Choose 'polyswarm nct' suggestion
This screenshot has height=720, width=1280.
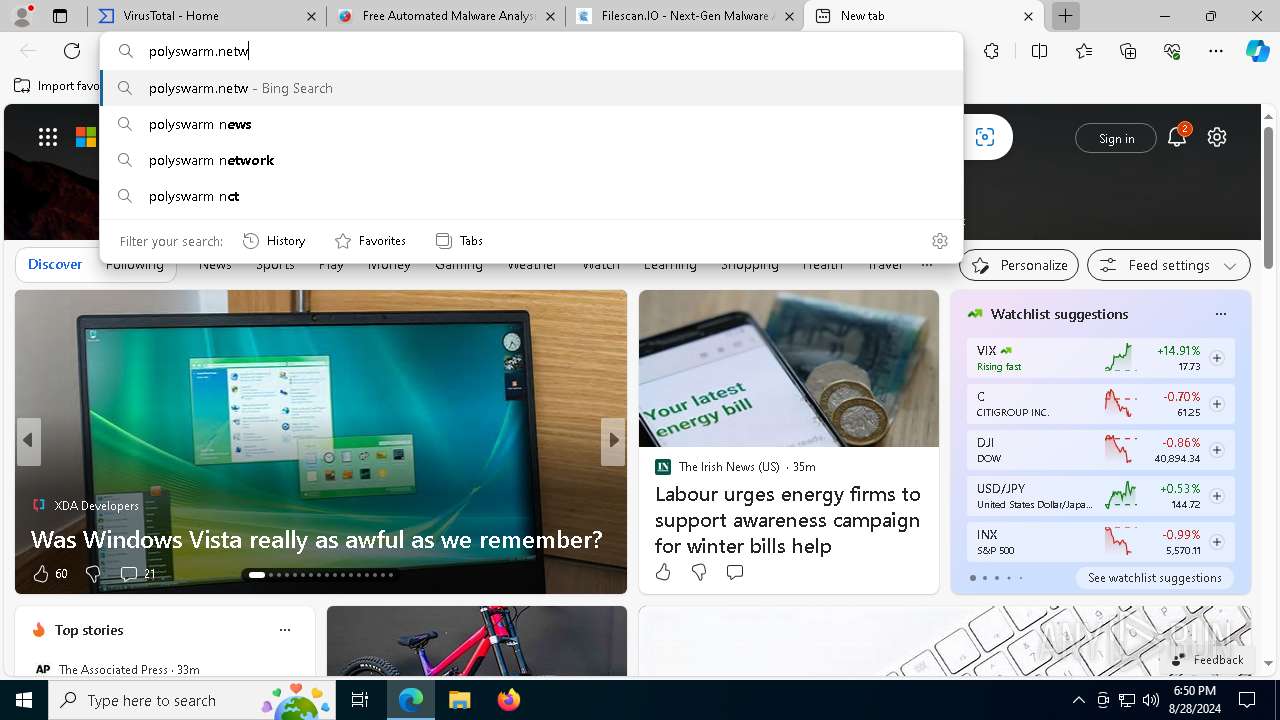[x=532, y=196]
